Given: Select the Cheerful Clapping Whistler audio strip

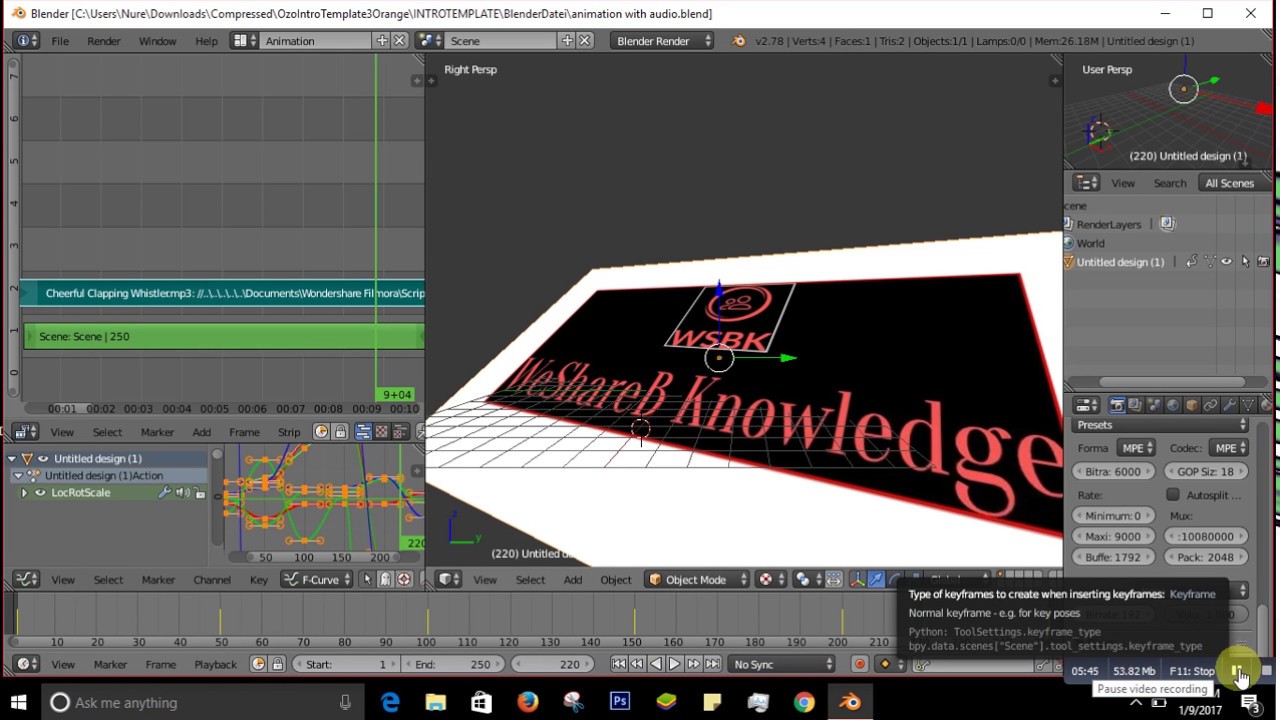Looking at the screenshot, I should [x=224, y=293].
